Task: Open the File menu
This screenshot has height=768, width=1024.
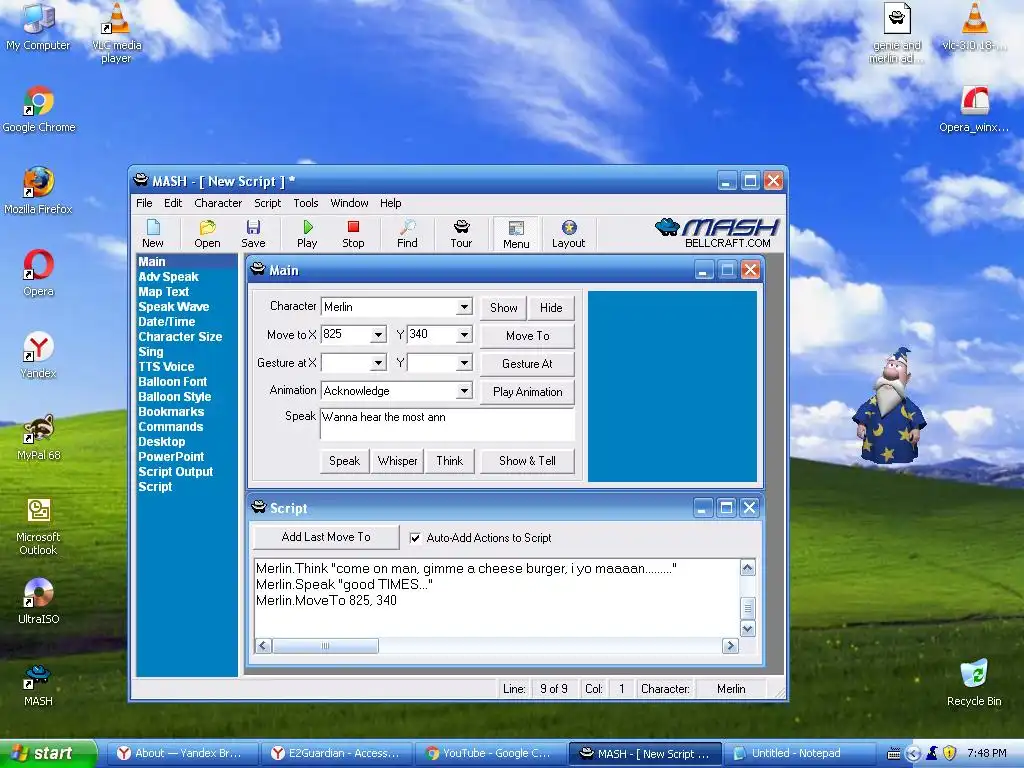Action: click(144, 203)
